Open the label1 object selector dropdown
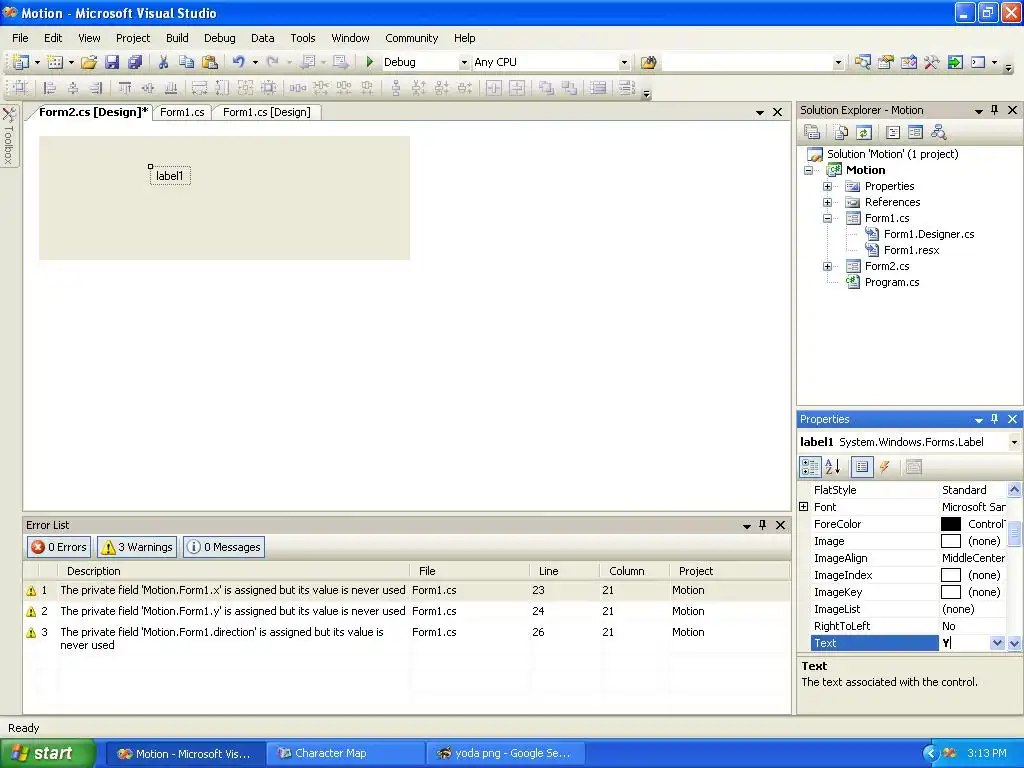Image resolution: width=1024 pixels, height=768 pixels. [x=1014, y=442]
